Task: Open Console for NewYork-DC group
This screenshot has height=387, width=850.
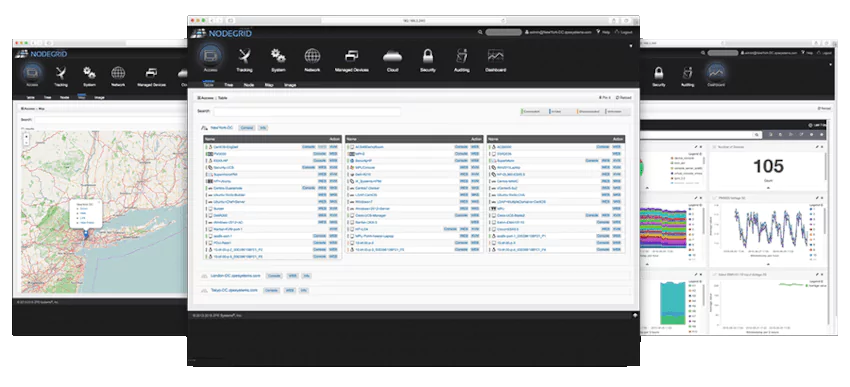Action: coord(247,128)
